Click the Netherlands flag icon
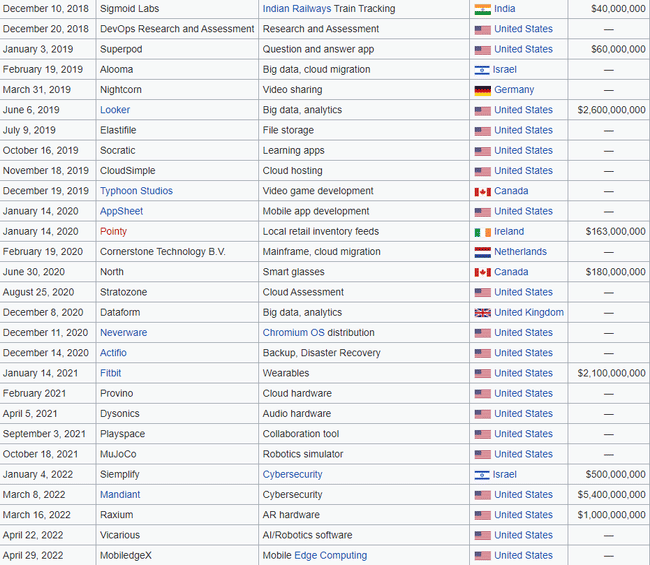 coord(482,252)
